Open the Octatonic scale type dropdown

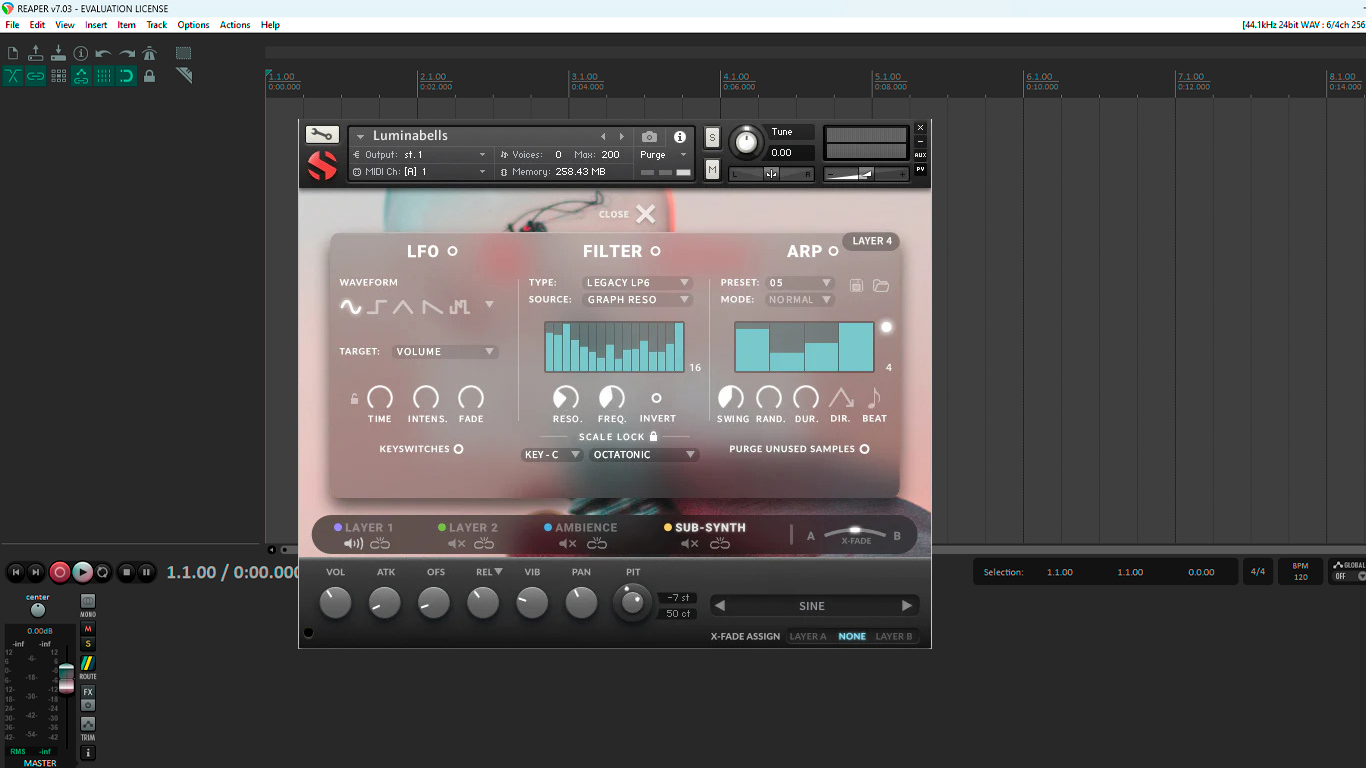(x=644, y=455)
